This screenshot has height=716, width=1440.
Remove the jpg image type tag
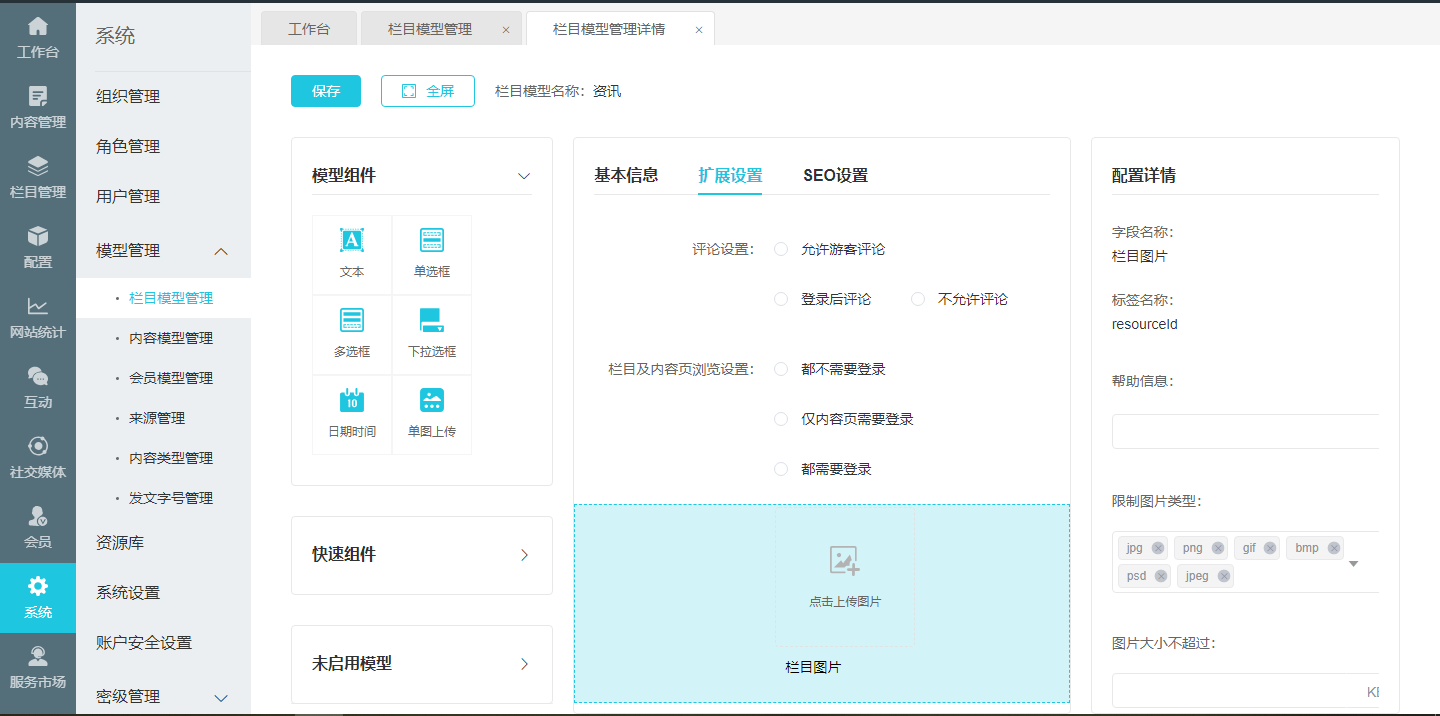click(x=1158, y=548)
